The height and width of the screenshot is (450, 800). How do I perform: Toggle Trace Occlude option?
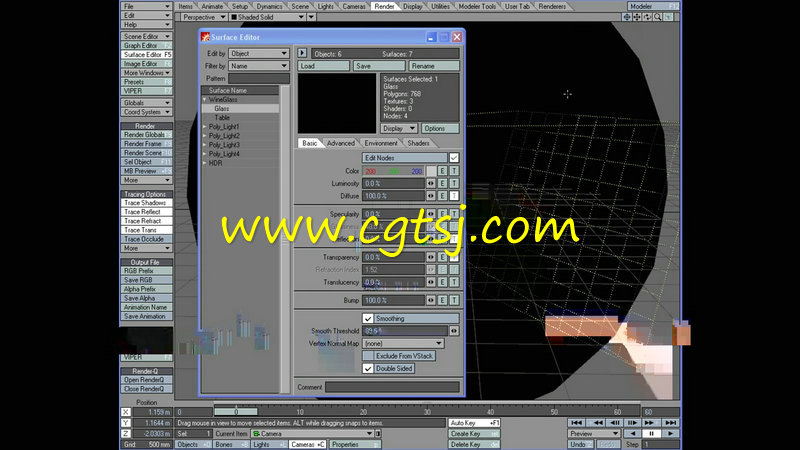point(146,239)
